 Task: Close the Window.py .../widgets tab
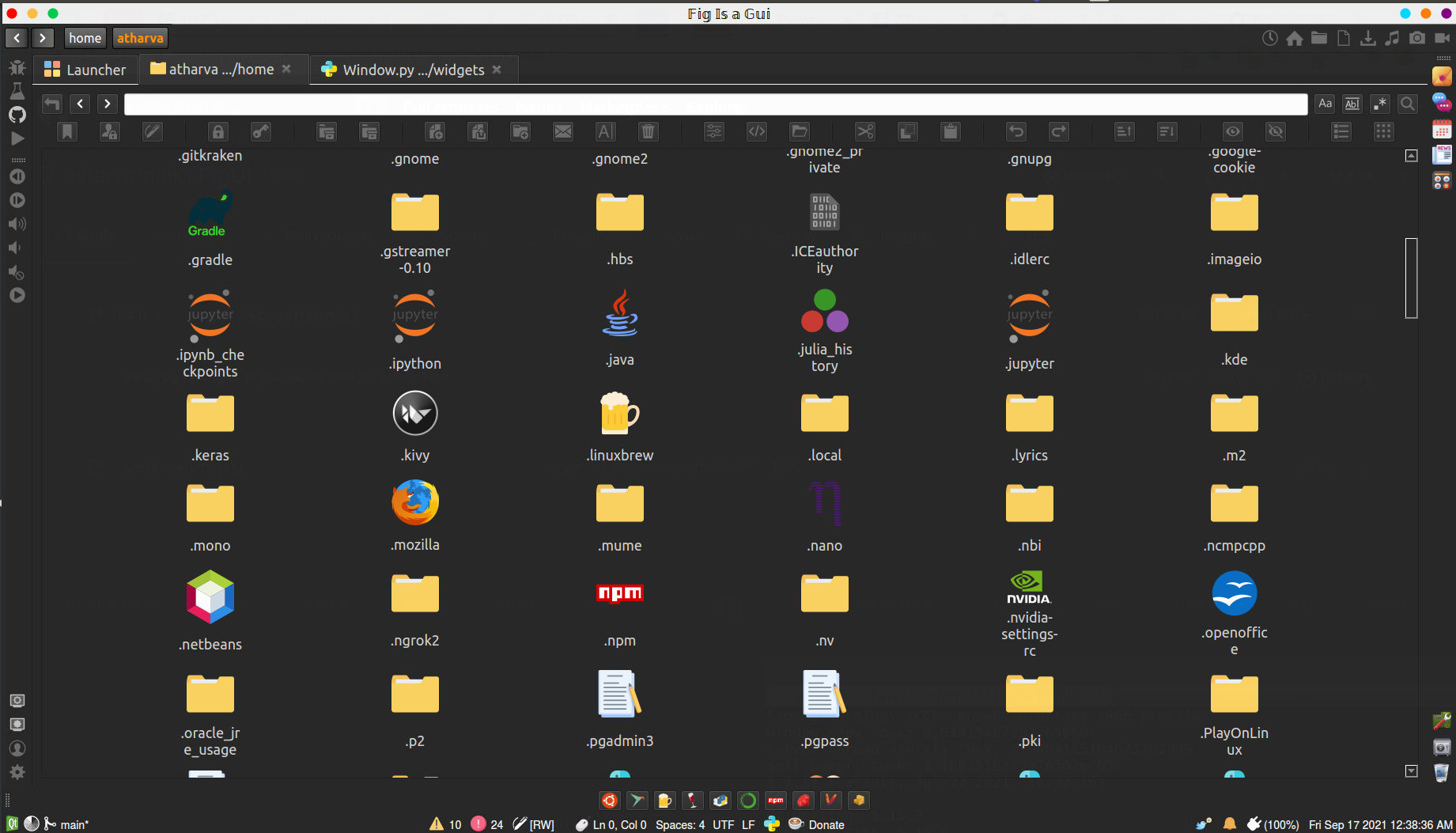(x=497, y=70)
